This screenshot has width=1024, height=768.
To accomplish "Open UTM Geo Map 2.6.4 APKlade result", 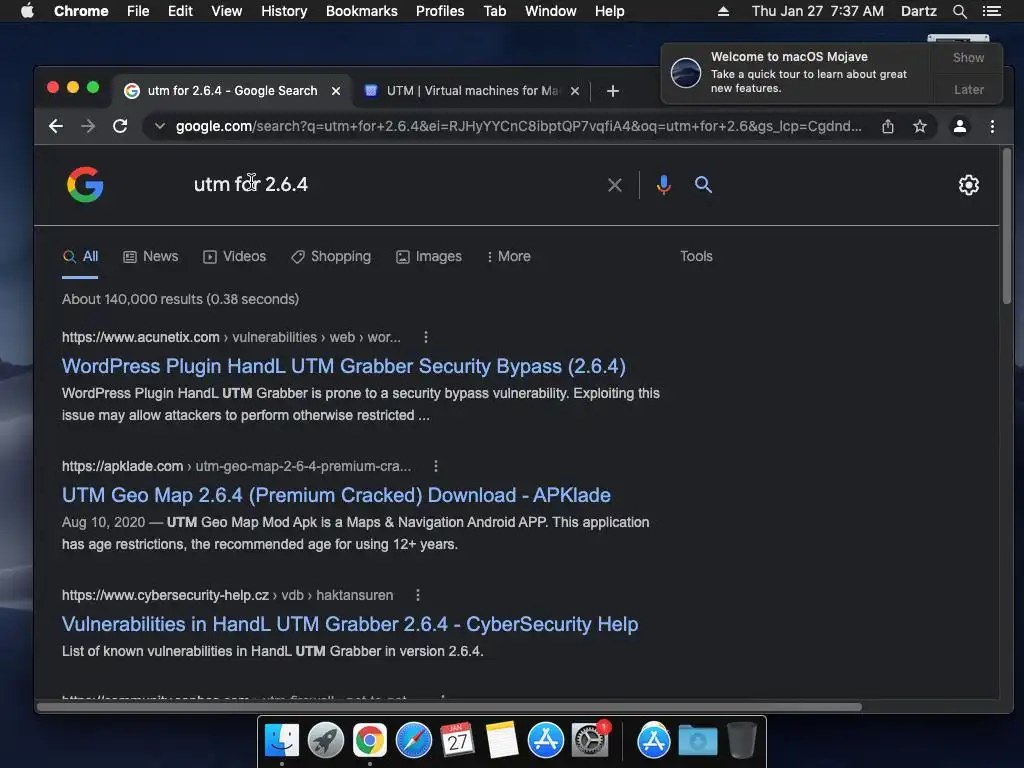I will click(x=336, y=495).
